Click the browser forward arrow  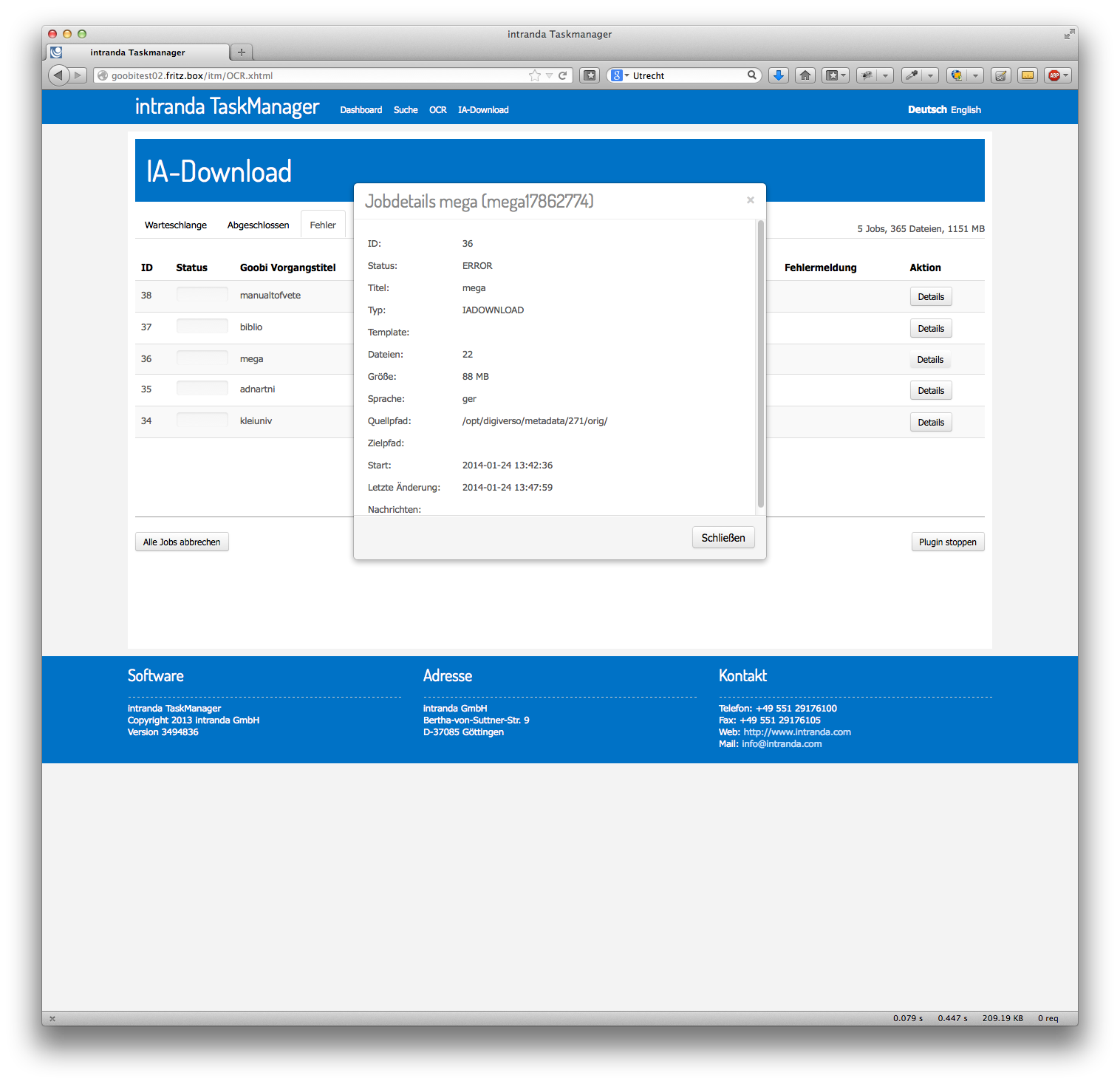click(x=78, y=75)
